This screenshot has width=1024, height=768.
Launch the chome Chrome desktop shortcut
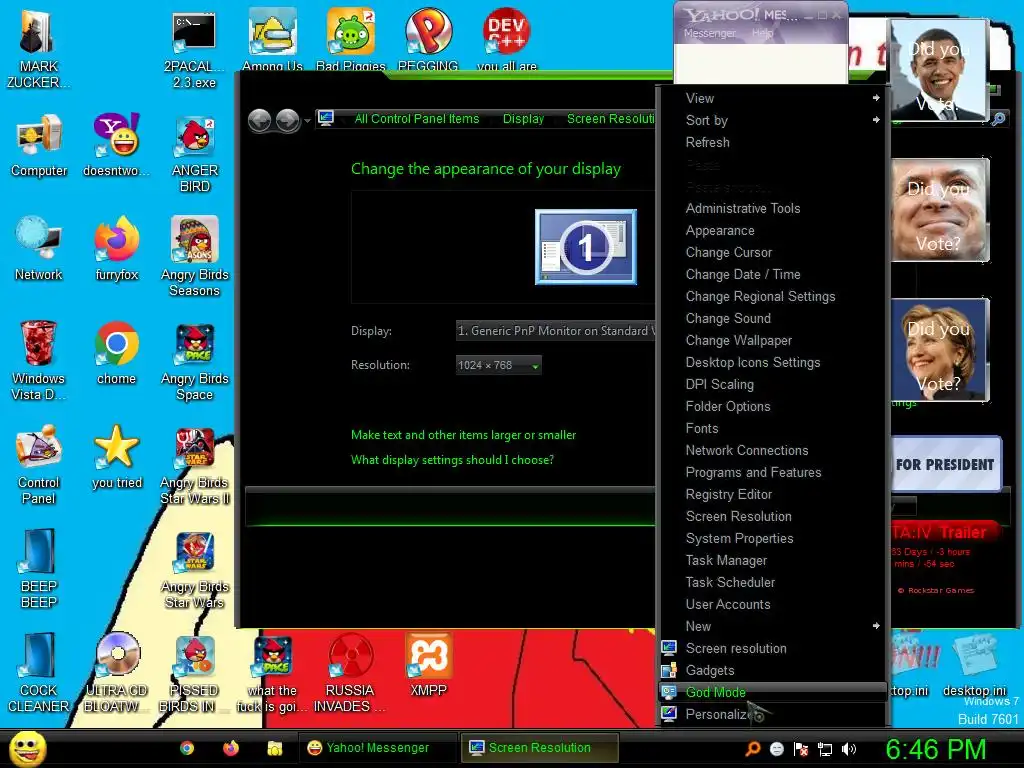tap(116, 353)
